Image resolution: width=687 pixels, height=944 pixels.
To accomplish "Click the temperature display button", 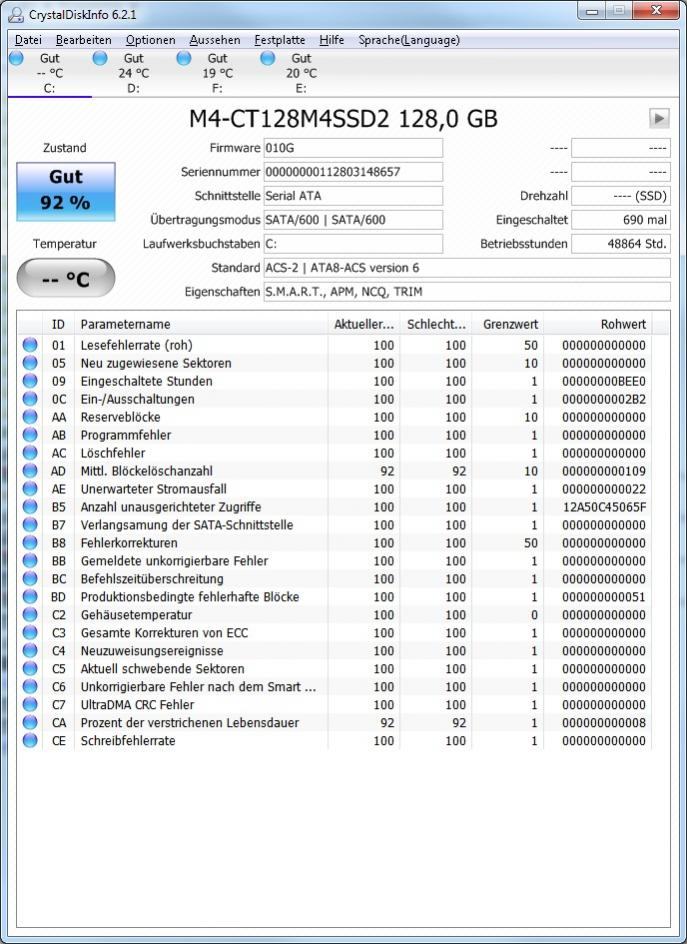I will click(x=66, y=278).
